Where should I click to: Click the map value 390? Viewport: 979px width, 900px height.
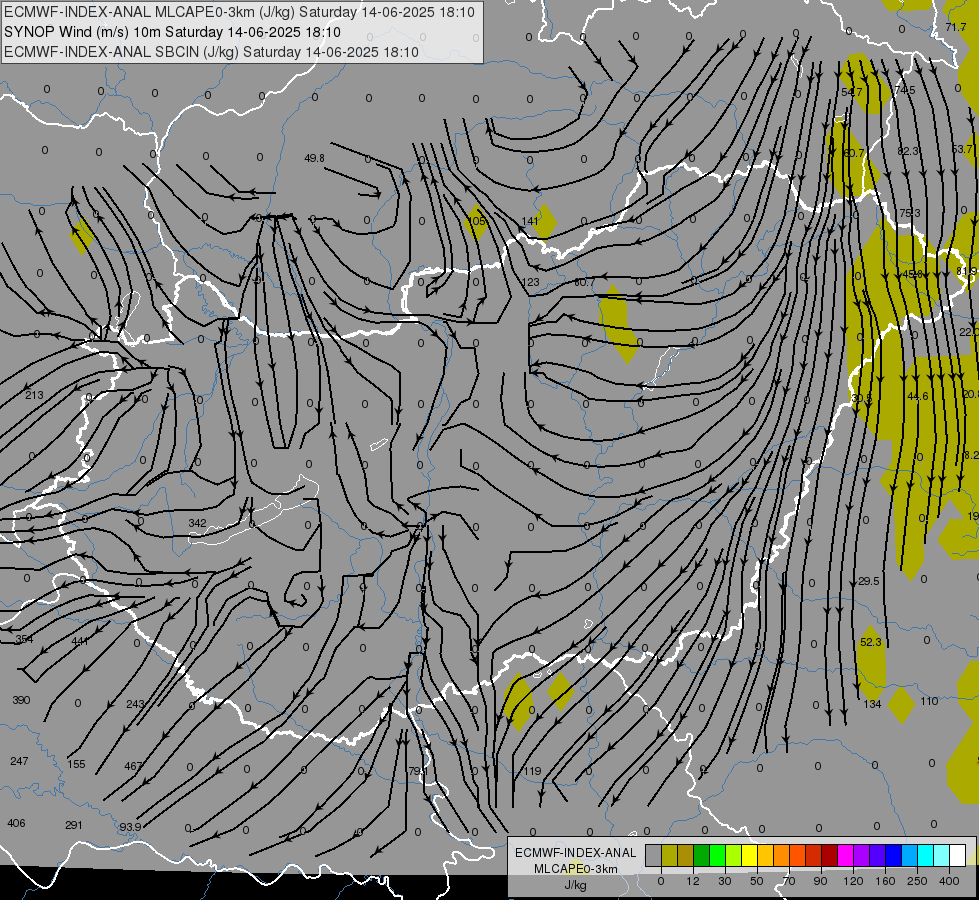pyautogui.click(x=21, y=700)
